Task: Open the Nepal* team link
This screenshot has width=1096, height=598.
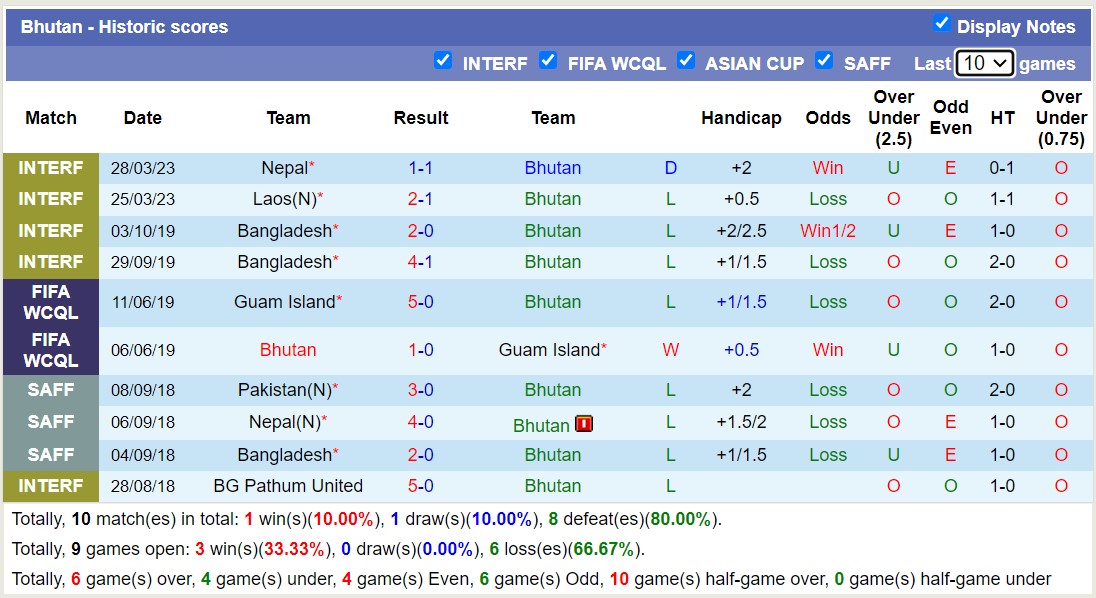Action: pos(287,167)
